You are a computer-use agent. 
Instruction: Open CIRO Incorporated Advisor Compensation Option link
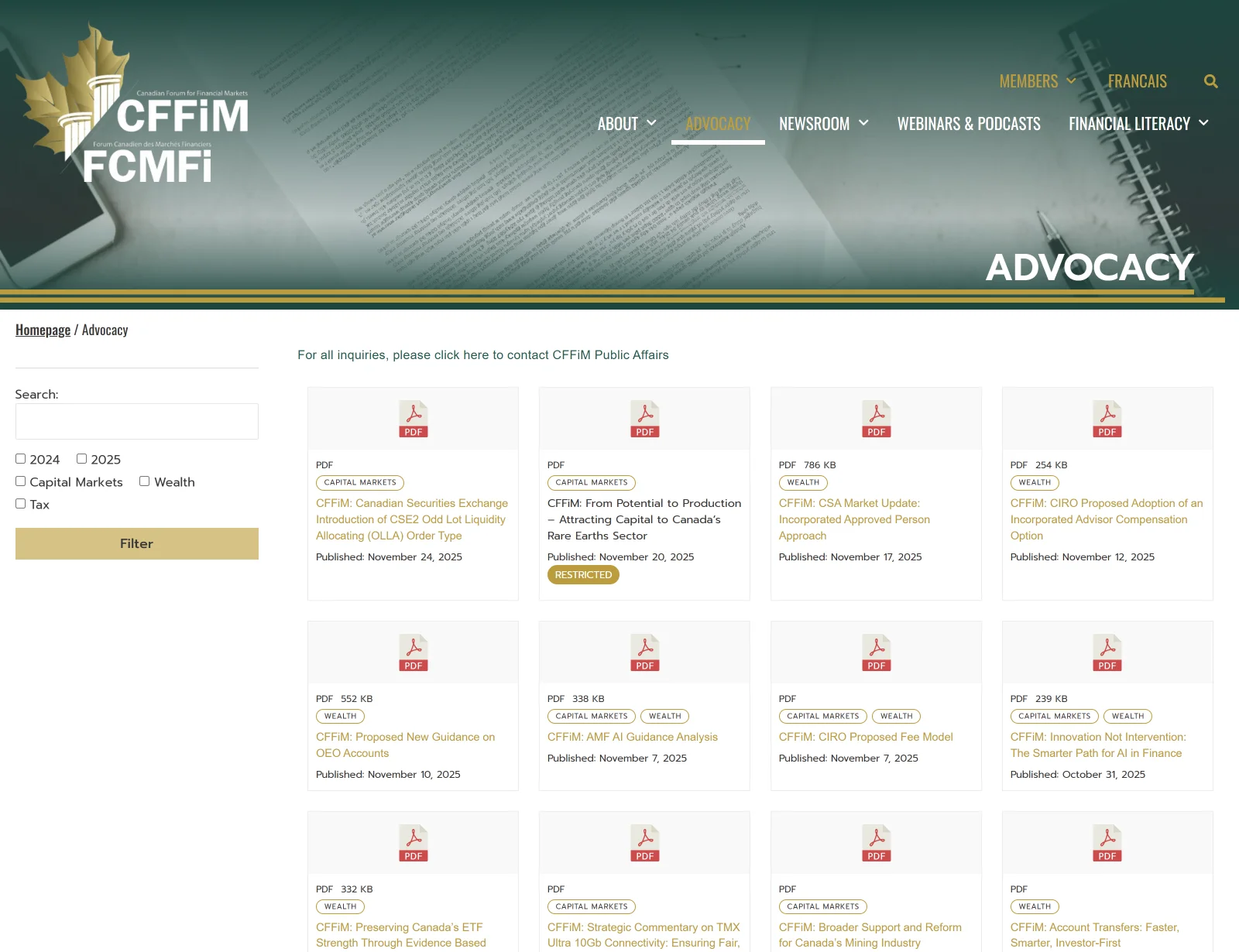coord(1107,519)
